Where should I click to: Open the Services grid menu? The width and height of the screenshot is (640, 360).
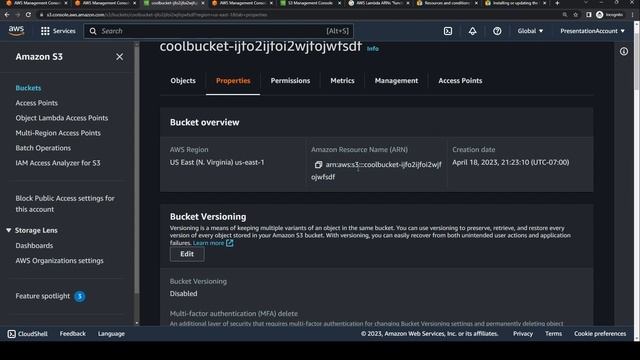(58, 31)
